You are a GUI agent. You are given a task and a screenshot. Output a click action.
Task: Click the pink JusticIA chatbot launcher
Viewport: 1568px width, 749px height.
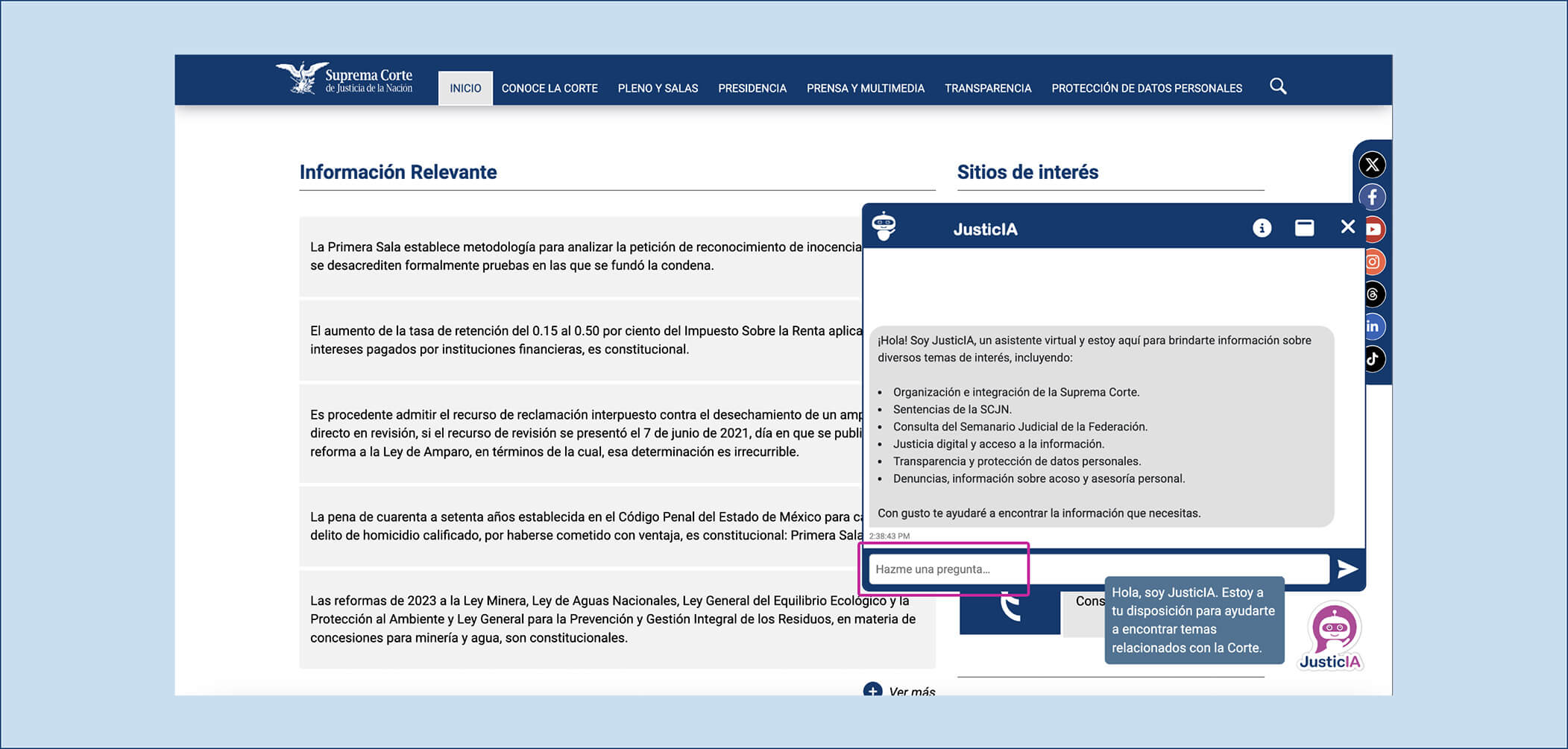pyautogui.click(x=1332, y=636)
